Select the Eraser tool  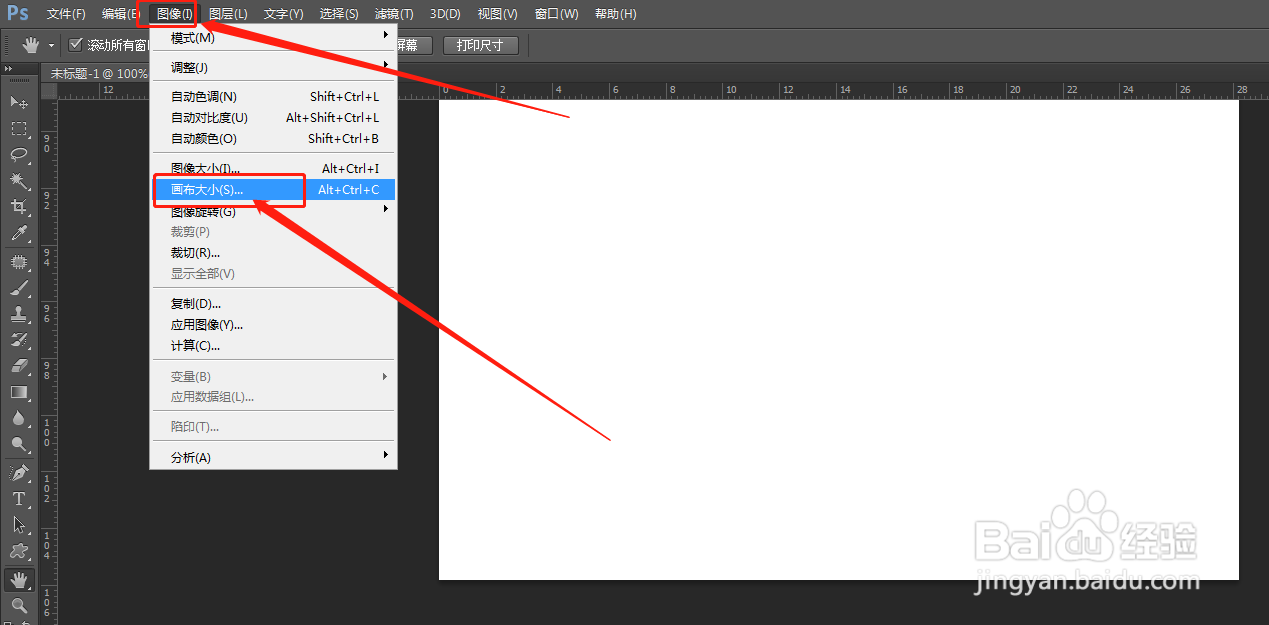19,366
